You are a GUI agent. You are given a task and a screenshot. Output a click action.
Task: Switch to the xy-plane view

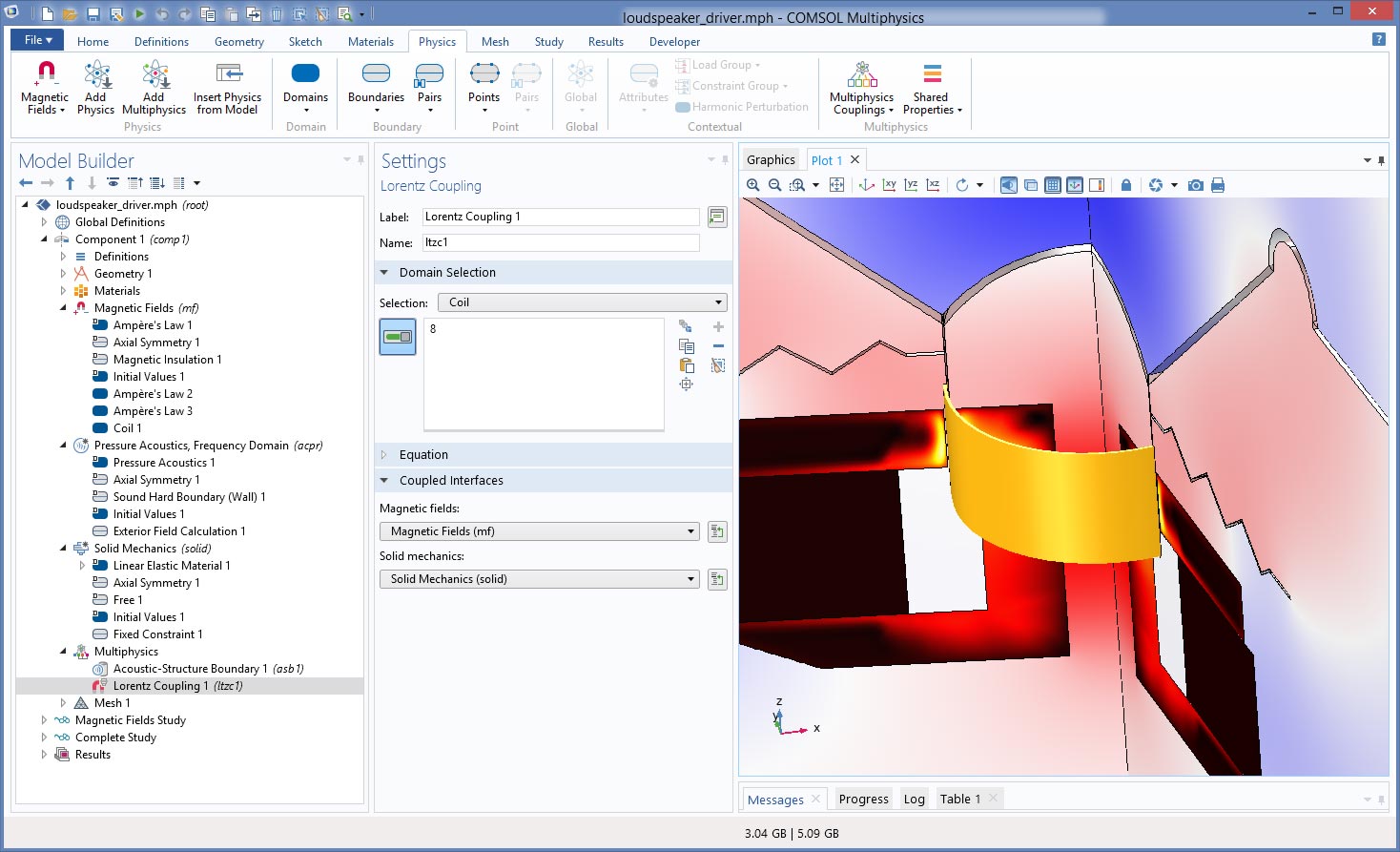click(889, 185)
